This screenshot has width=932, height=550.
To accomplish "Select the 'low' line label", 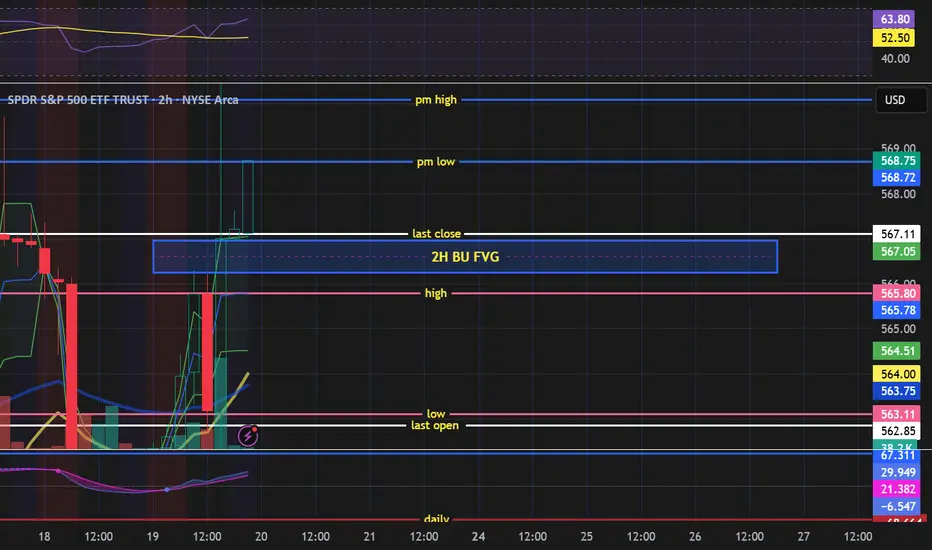I will coord(436,414).
